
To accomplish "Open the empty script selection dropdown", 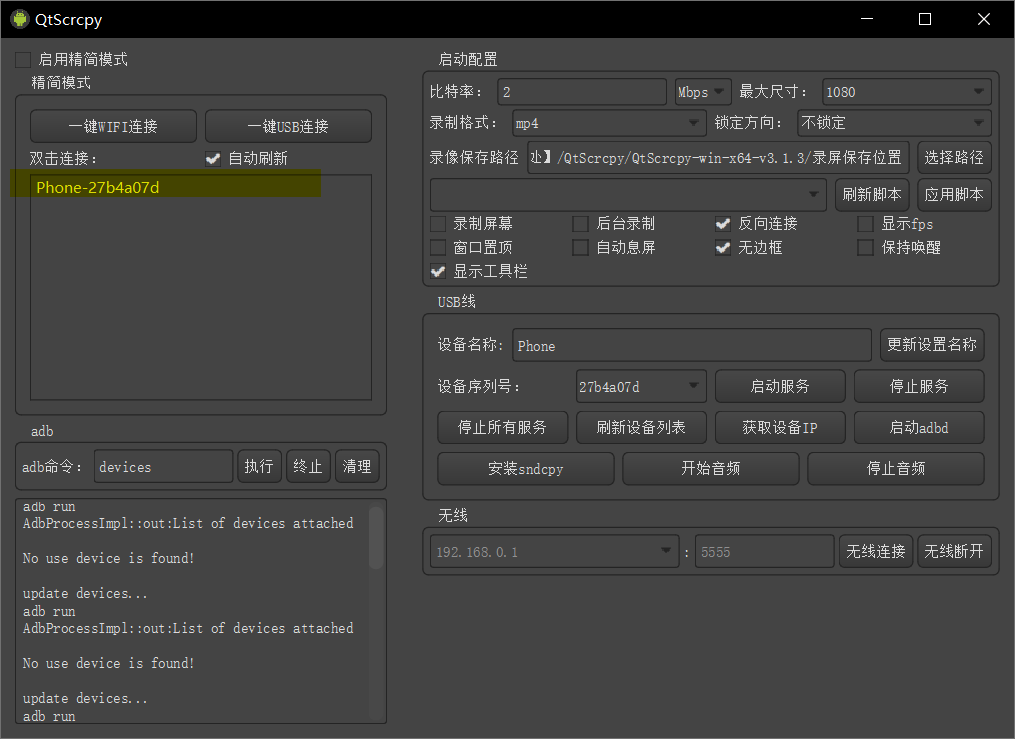I will click(x=628, y=195).
